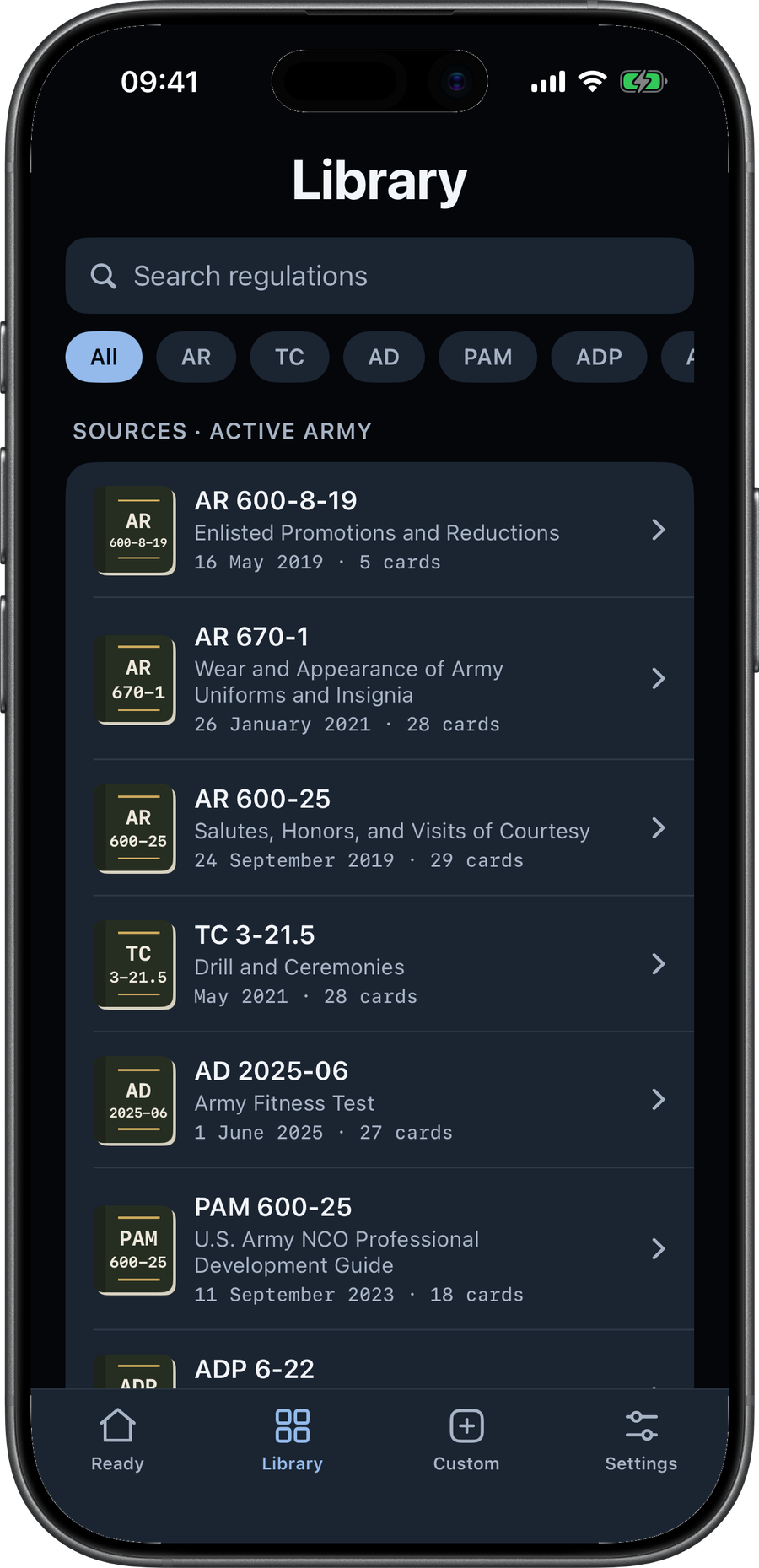
Task: Select the AR 600-8-19 title text
Action: [276, 500]
